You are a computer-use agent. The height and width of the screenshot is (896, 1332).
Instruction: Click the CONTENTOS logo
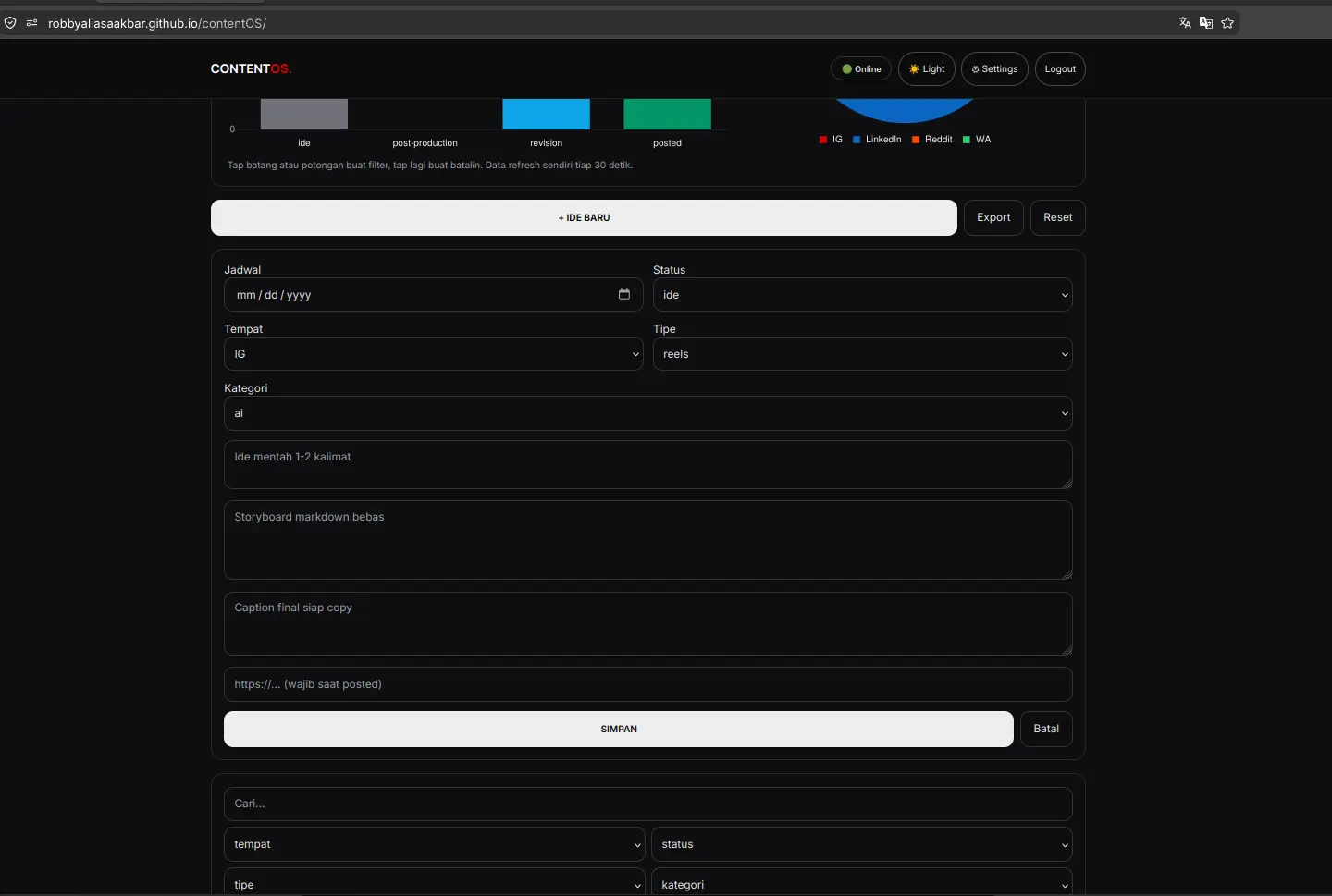(x=251, y=69)
